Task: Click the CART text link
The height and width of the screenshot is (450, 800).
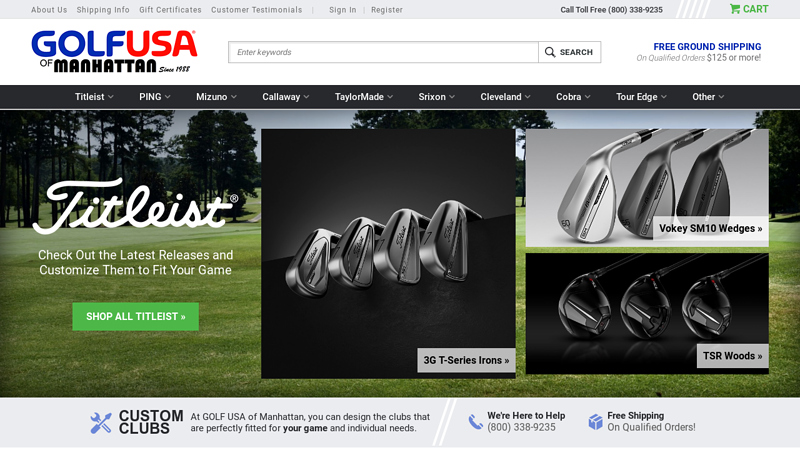Action: pos(756,9)
